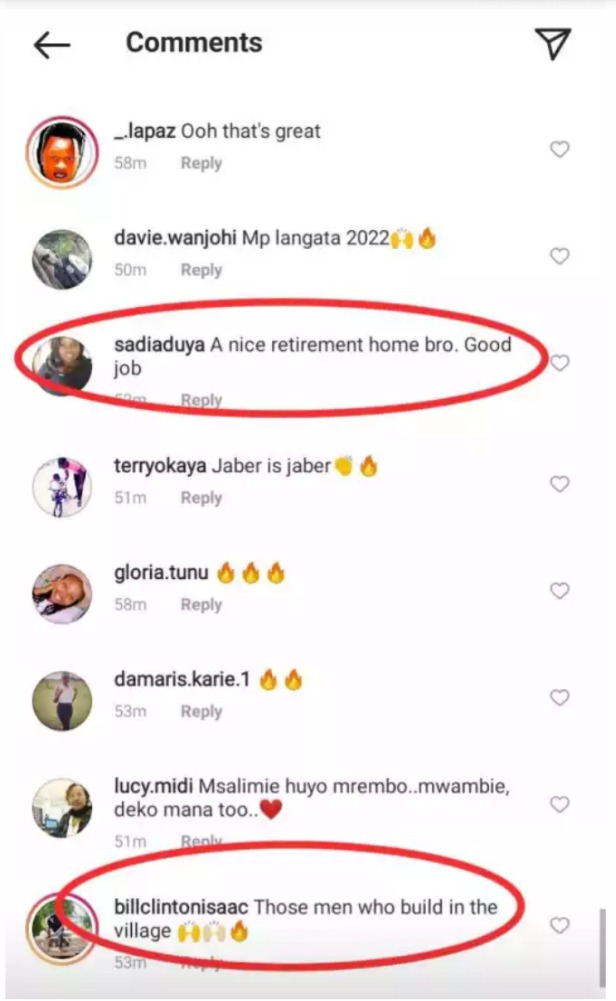Like _.lapaz's comment with heart
The image size is (616, 1001).
559,149
